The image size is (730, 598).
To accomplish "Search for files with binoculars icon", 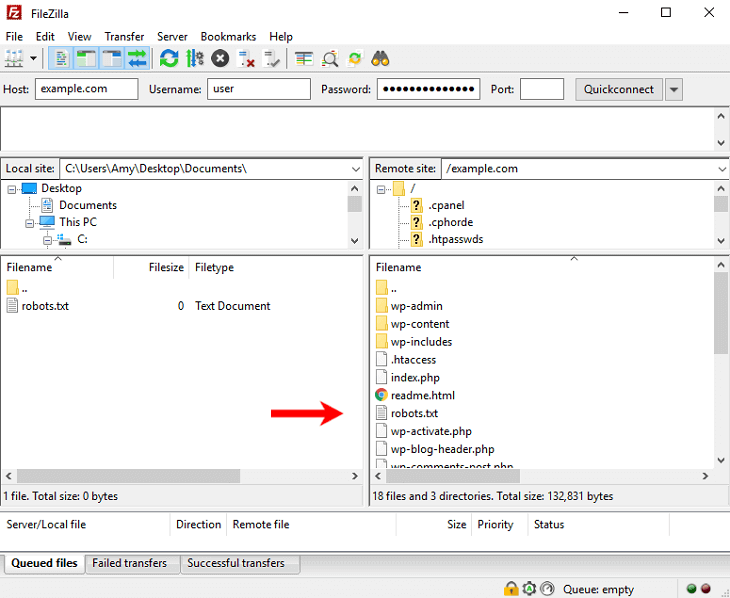I will (380, 59).
